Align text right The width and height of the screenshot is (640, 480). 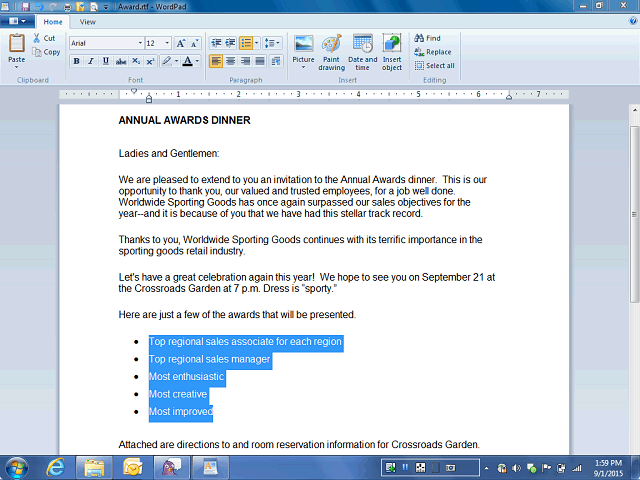(245, 61)
